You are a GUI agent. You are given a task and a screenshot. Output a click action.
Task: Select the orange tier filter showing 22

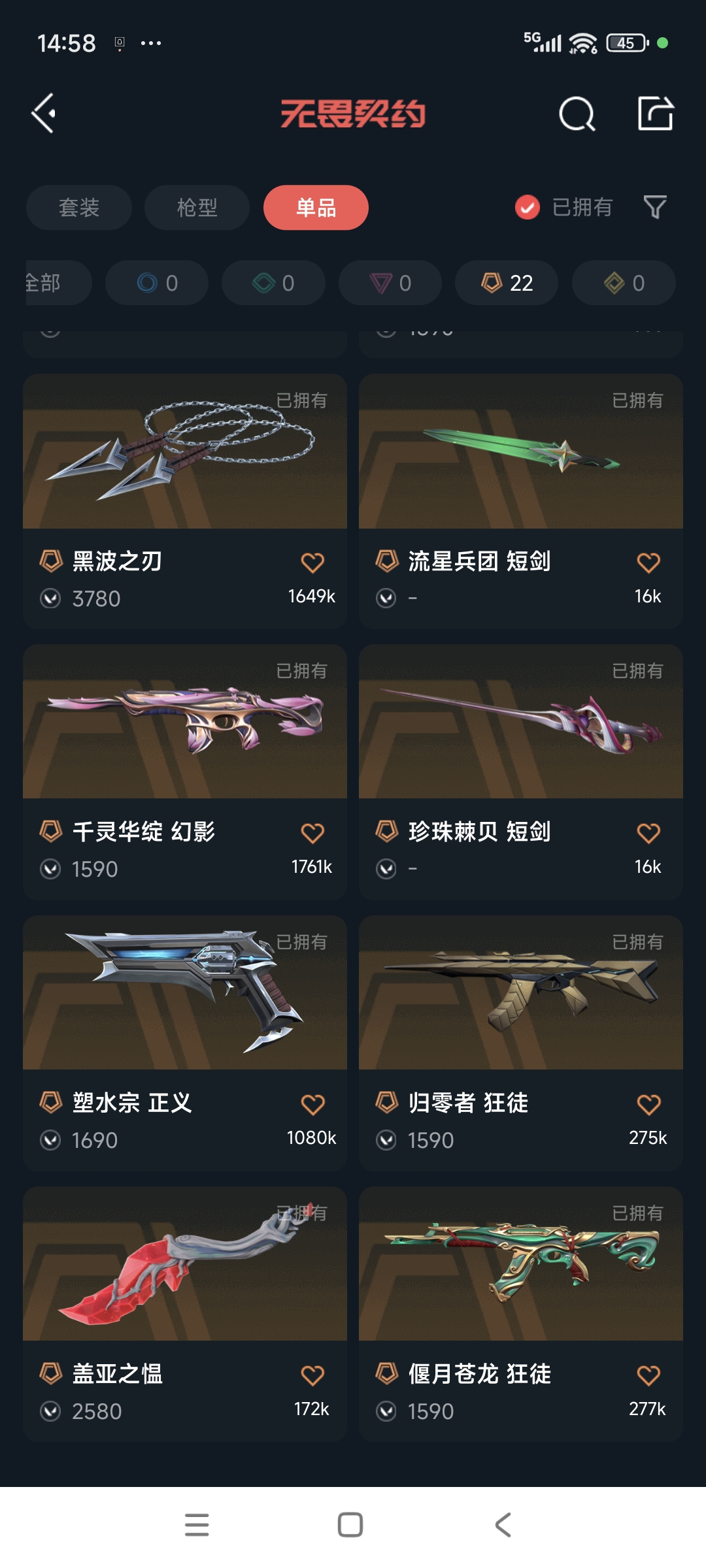pos(507,283)
